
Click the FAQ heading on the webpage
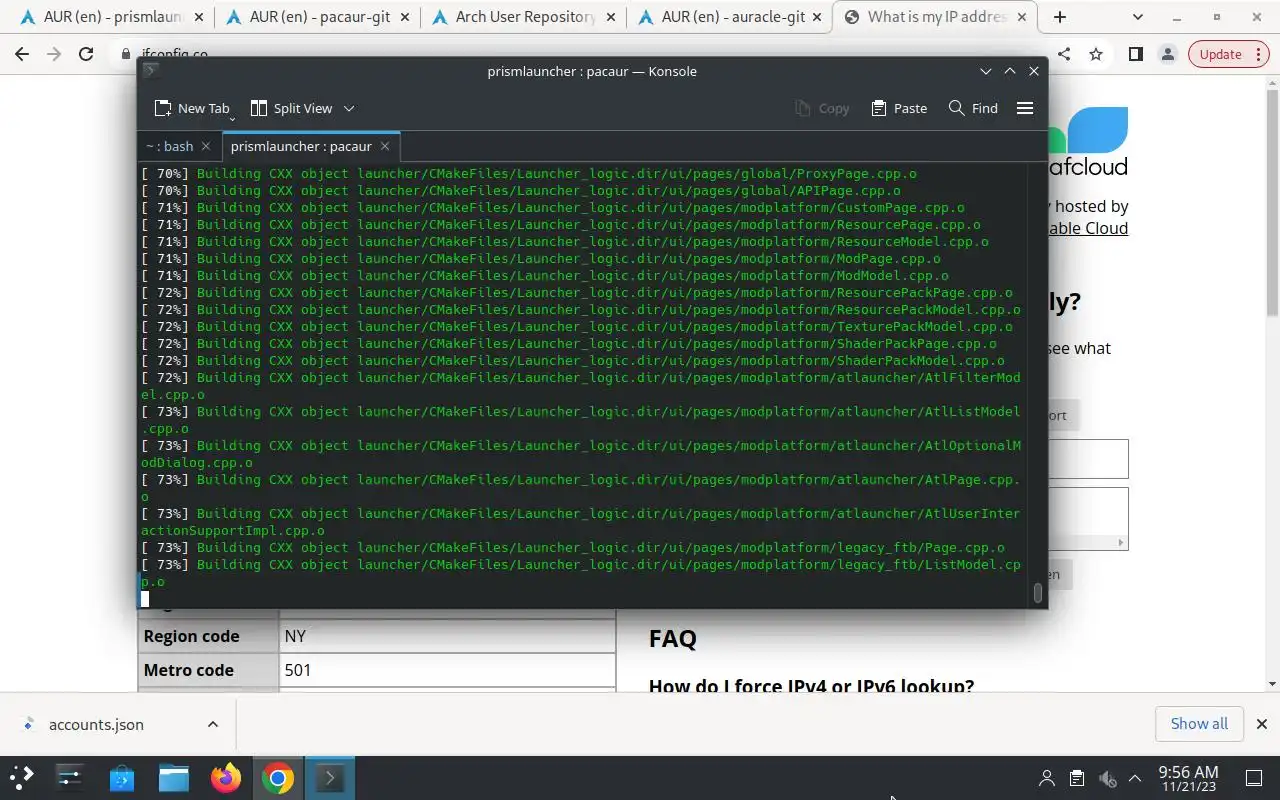click(x=673, y=638)
